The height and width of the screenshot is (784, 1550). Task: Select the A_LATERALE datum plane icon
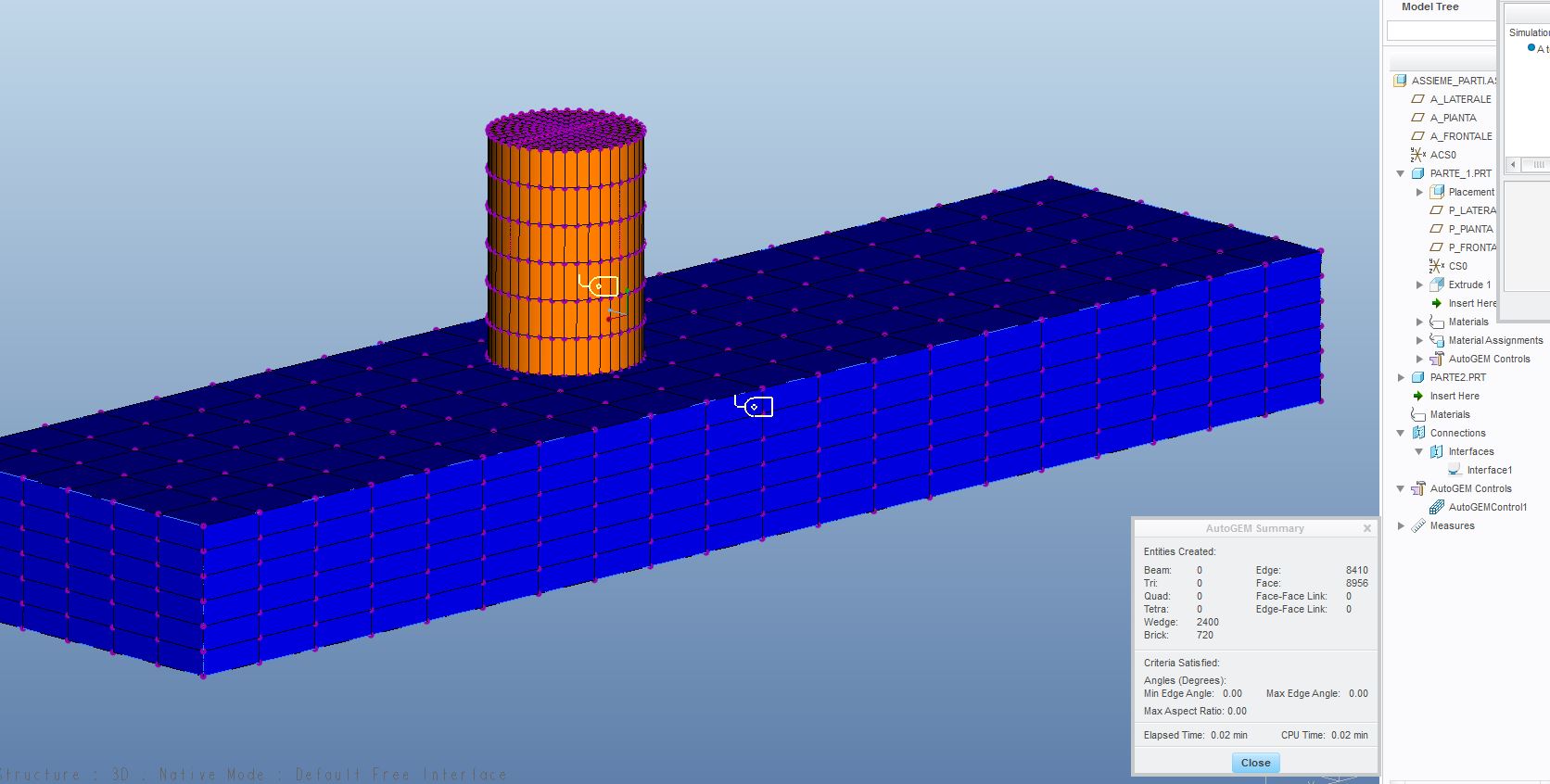[1417, 99]
